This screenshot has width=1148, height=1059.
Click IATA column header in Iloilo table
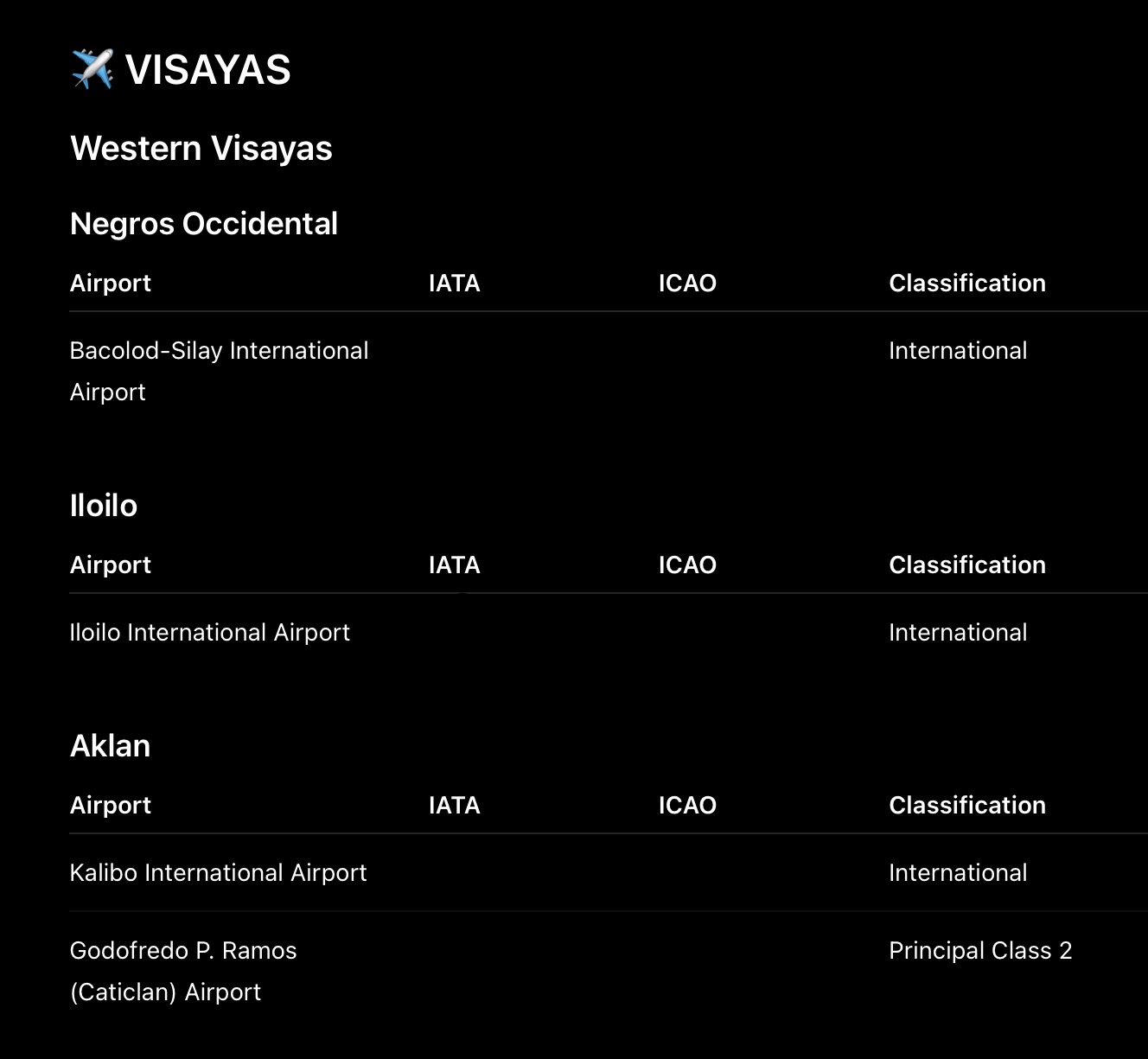pyautogui.click(x=455, y=565)
